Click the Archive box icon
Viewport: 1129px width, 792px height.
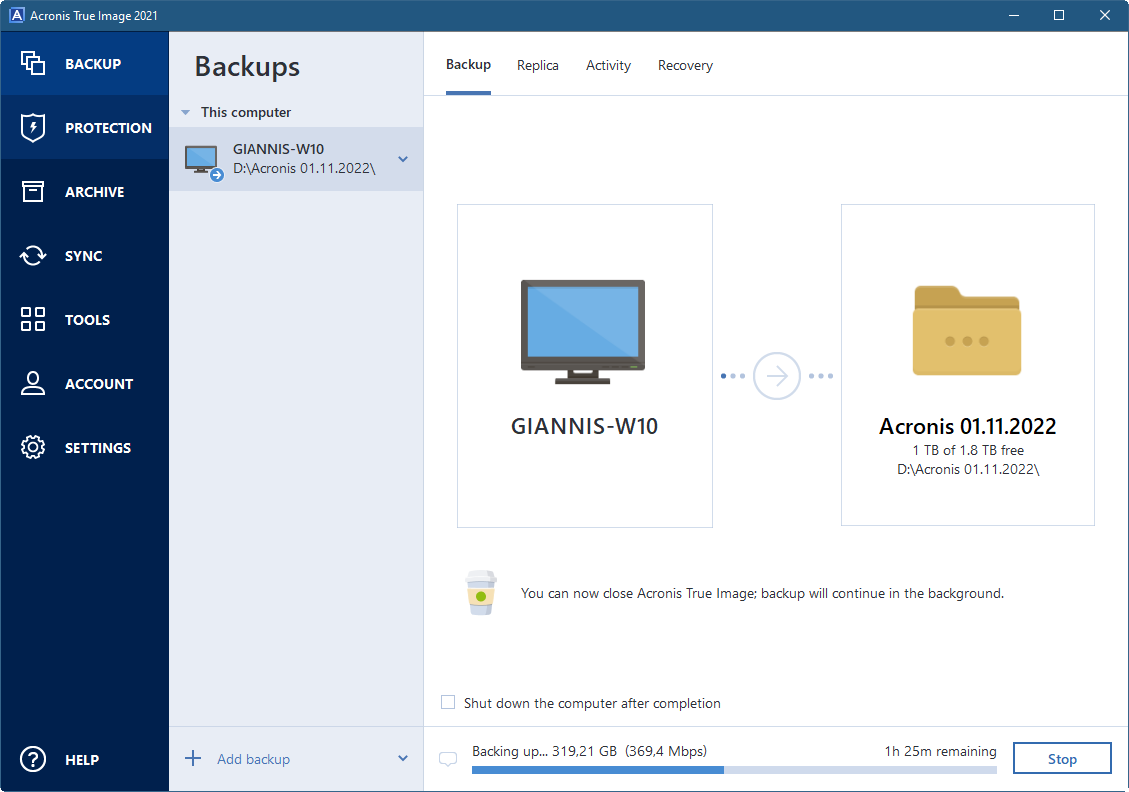[32, 192]
